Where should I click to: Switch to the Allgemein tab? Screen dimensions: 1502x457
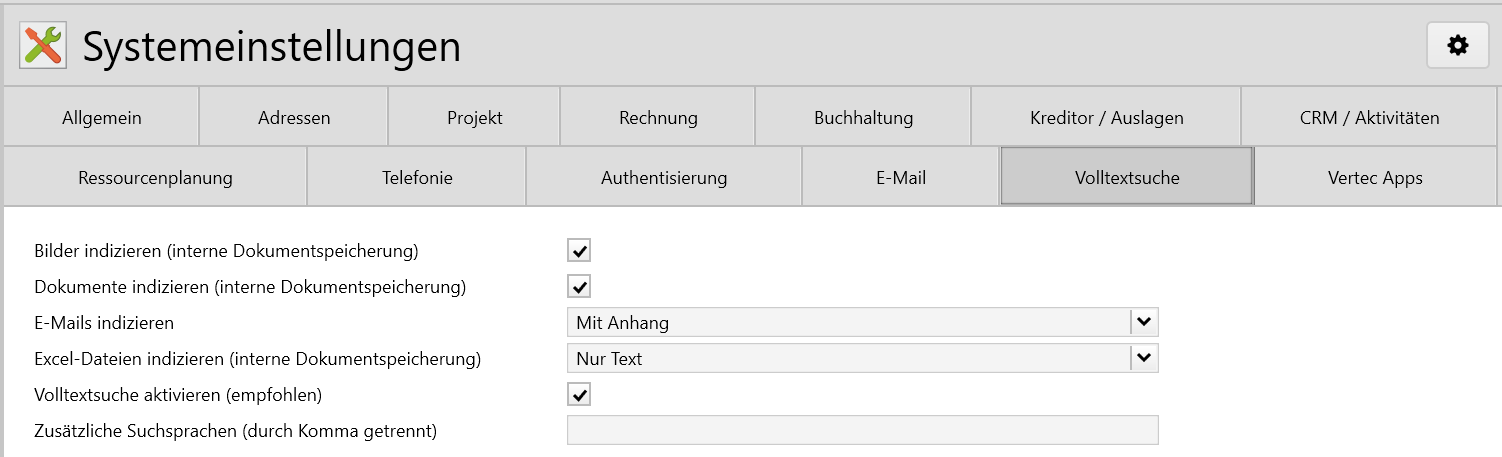(101, 118)
